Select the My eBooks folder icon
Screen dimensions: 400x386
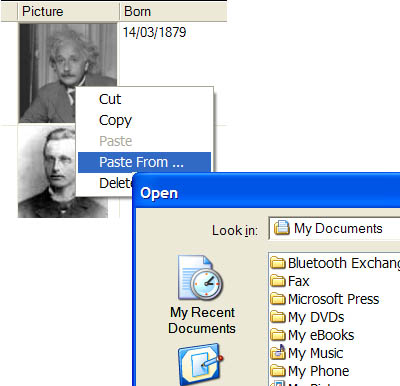278,335
